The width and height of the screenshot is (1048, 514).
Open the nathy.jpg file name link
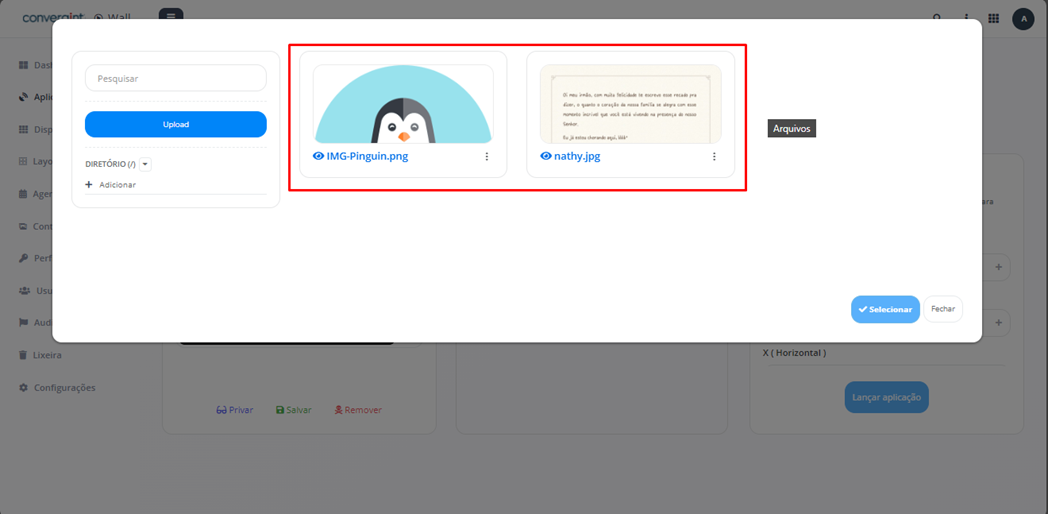pos(577,157)
